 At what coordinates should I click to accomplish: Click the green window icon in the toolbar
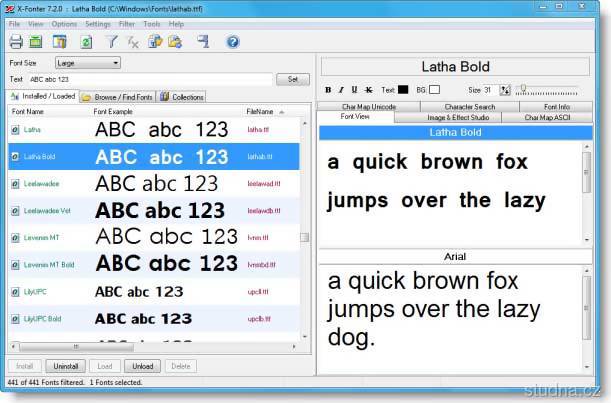tap(36, 42)
